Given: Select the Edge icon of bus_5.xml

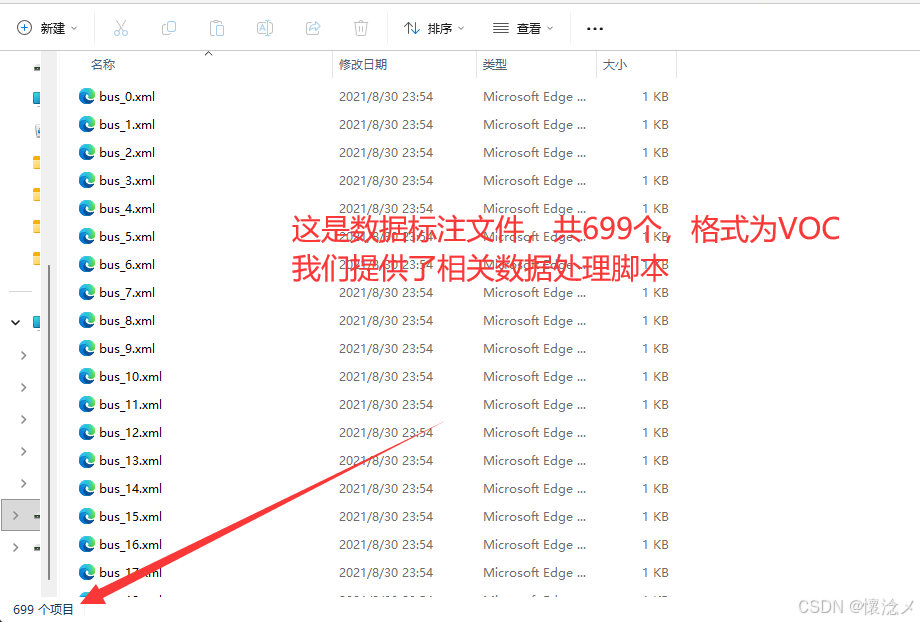Looking at the screenshot, I should (87, 236).
